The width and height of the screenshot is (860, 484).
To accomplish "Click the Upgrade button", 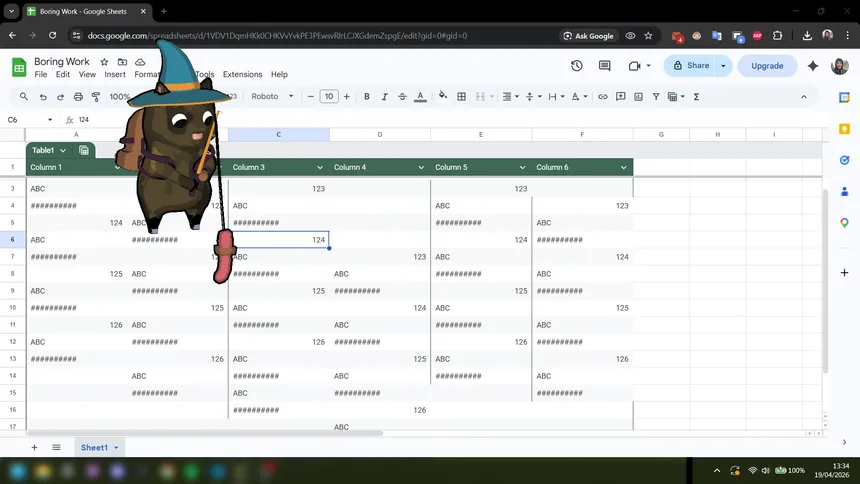I will point(767,66).
